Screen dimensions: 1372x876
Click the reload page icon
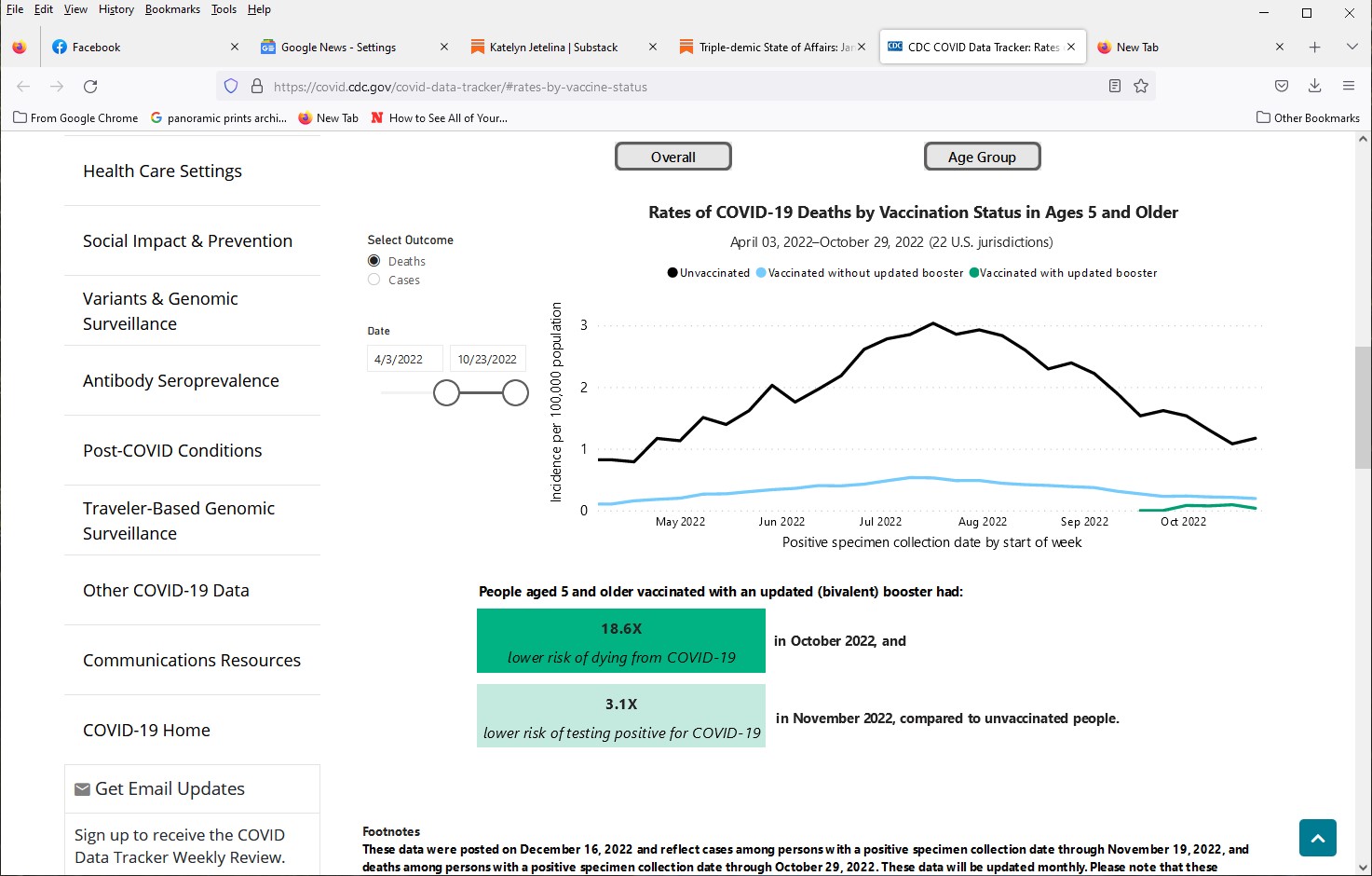click(x=90, y=87)
